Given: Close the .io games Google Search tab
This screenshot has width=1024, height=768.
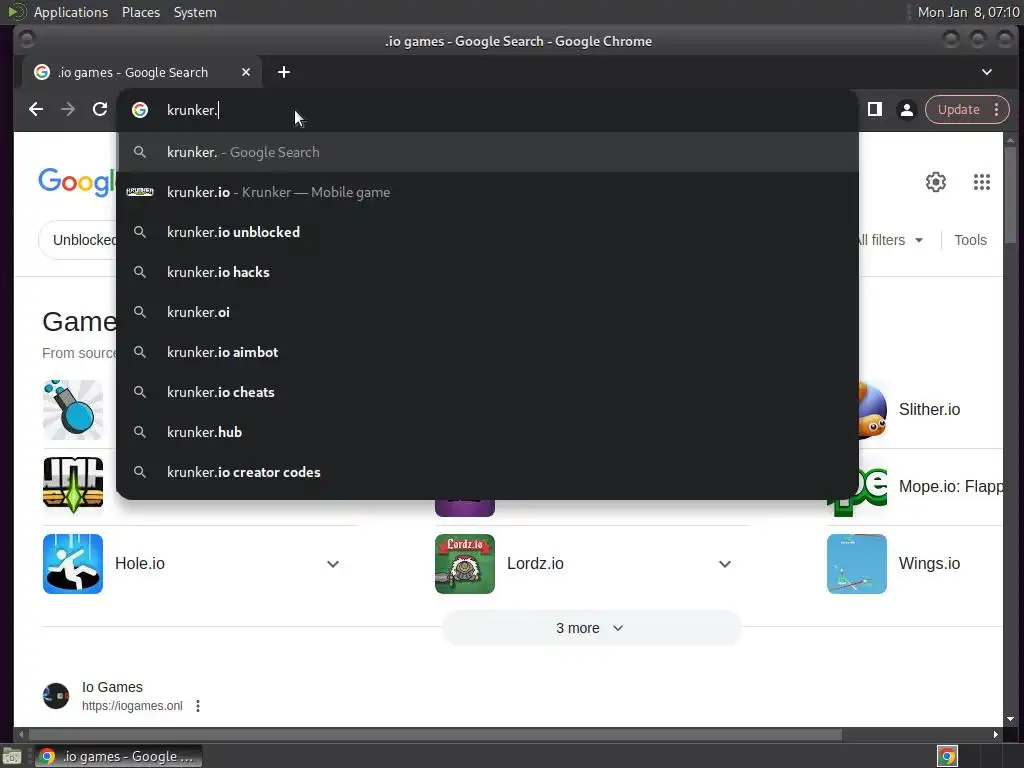Looking at the screenshot, I should pyautogui.click(x=246, y=72).
